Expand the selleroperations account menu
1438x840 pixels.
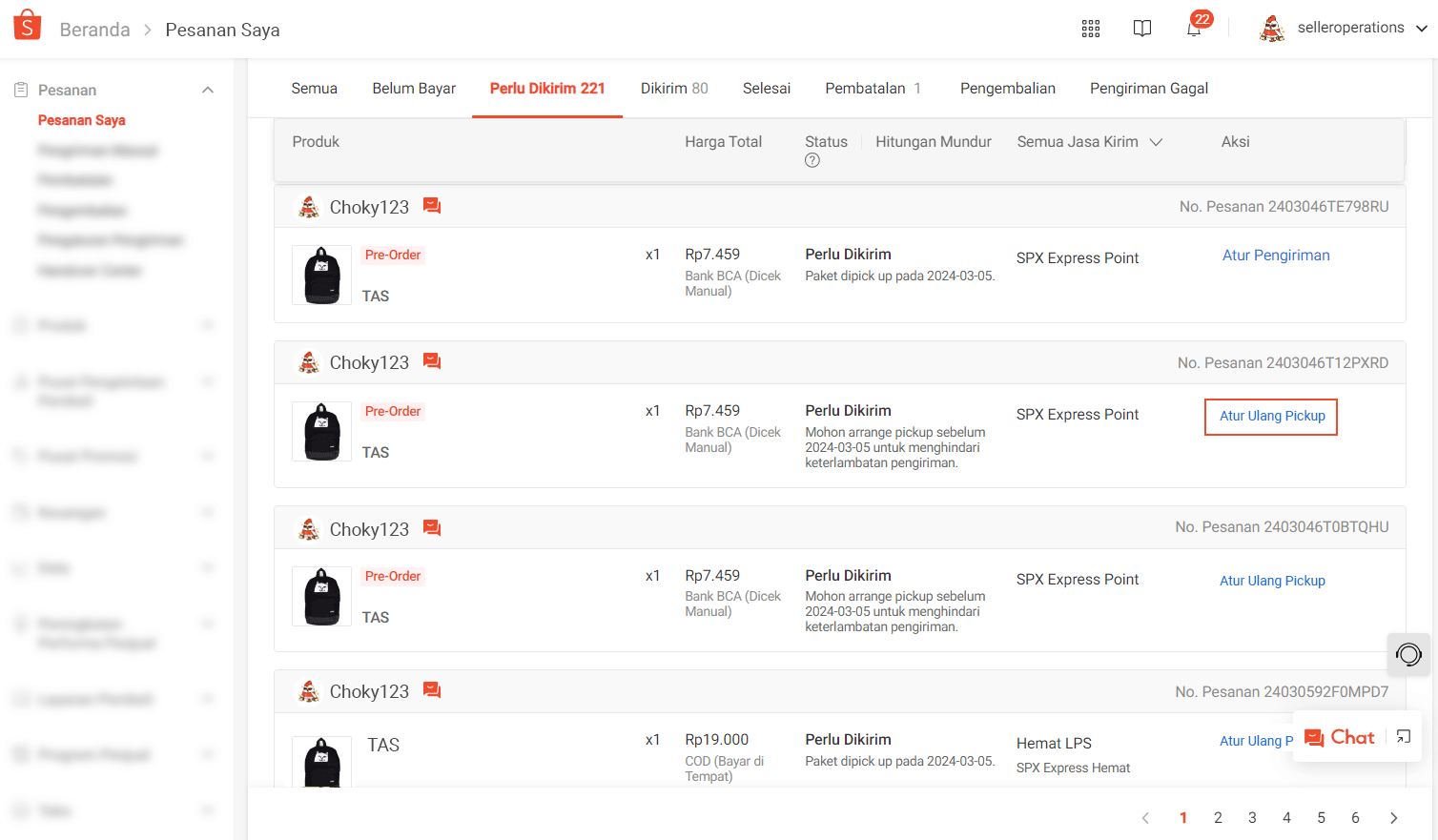1421,29
